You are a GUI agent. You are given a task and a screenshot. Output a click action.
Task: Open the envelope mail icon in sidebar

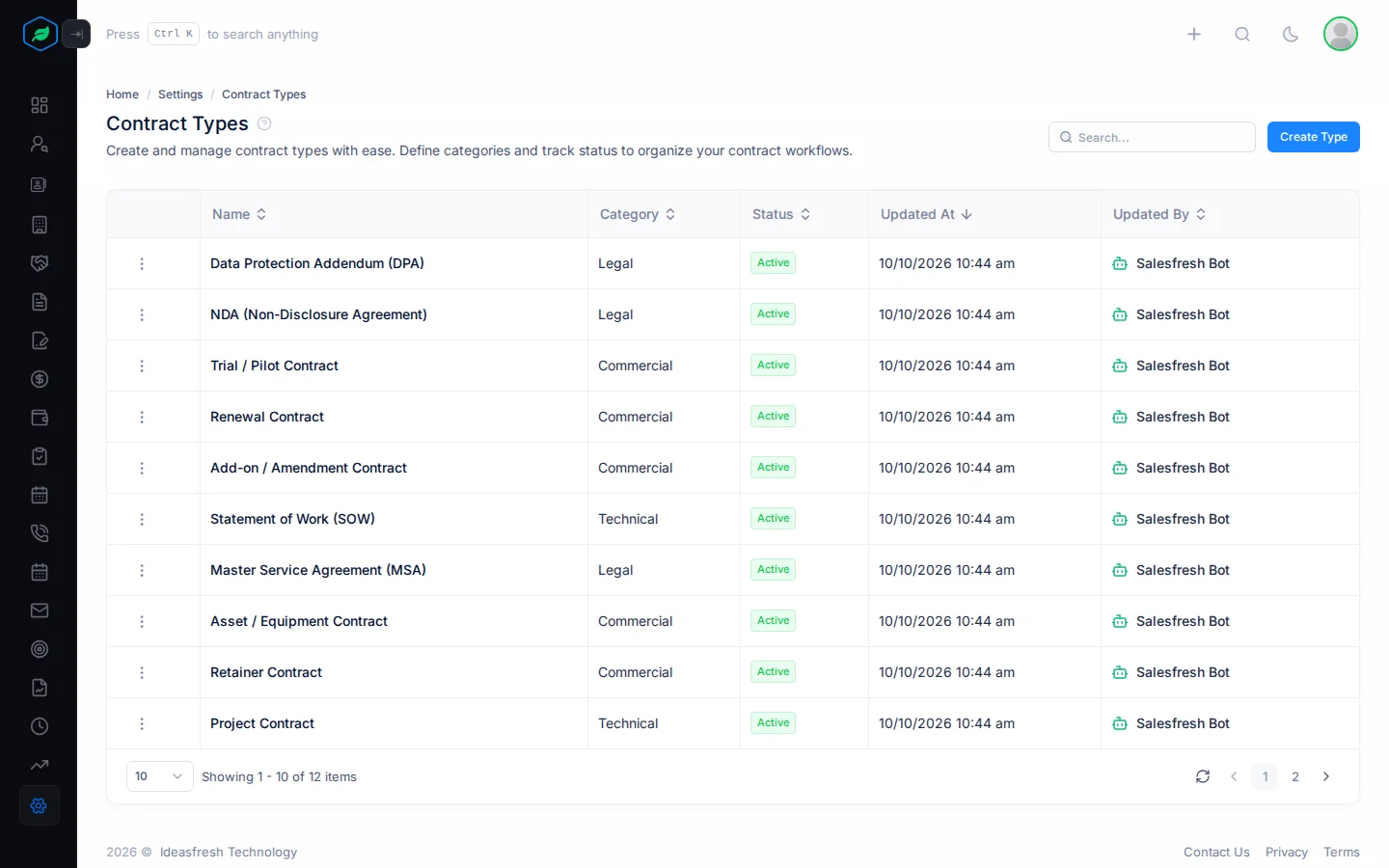(x=40, y=610)
